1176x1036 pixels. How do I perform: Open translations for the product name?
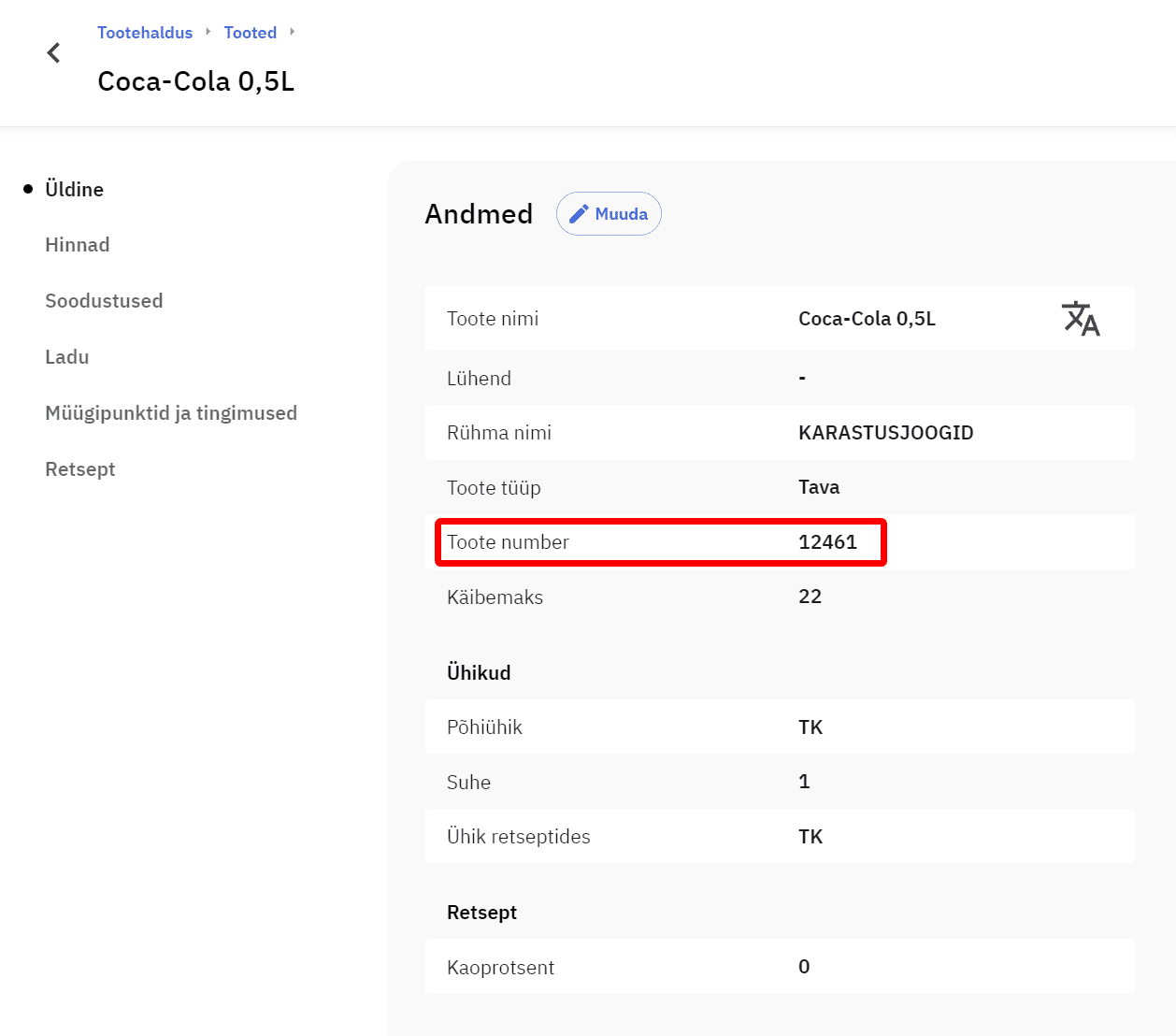(1080, 319)
